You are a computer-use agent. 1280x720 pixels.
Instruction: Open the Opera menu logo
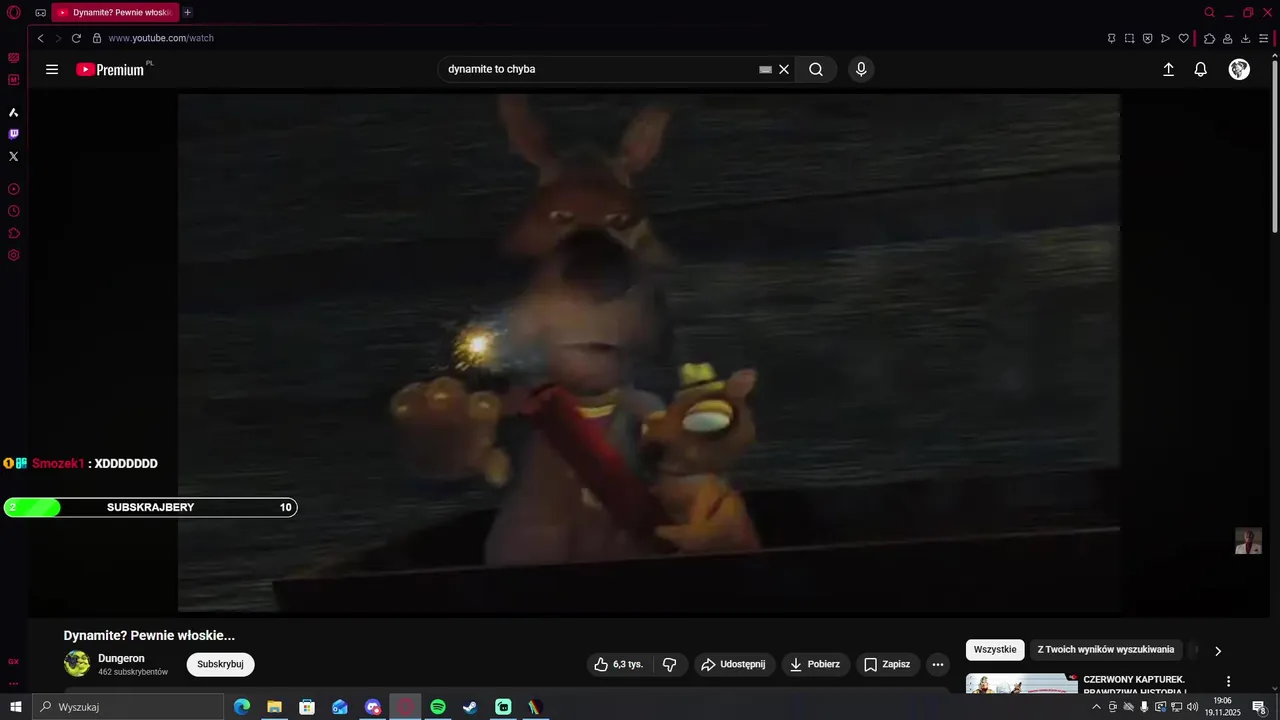[x=14, y=12]
